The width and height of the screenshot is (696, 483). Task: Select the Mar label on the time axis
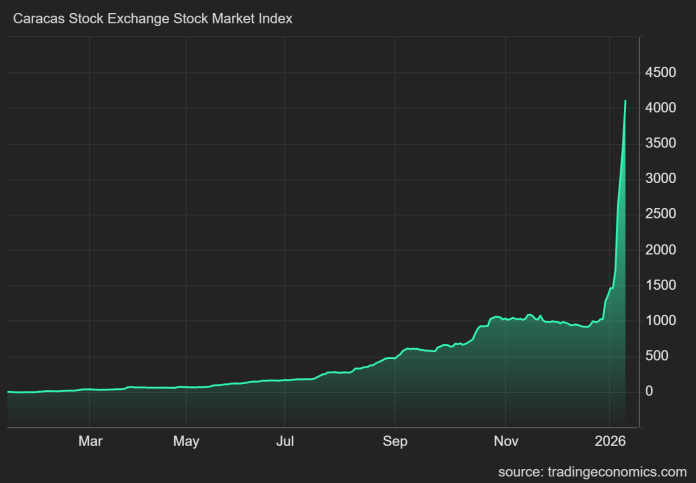[91, 440]
